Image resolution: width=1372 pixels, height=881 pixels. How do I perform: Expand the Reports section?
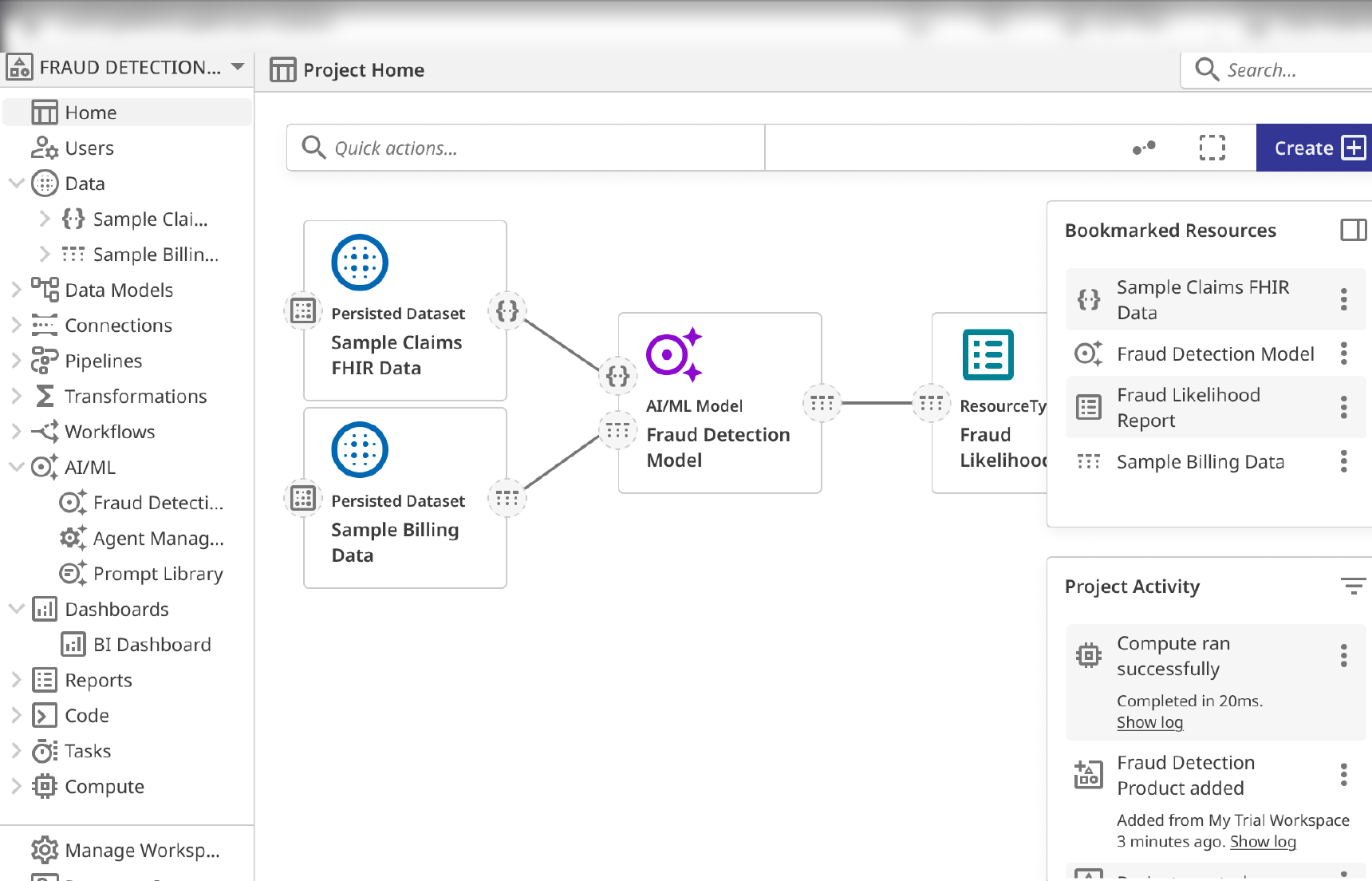click(16, 680)
